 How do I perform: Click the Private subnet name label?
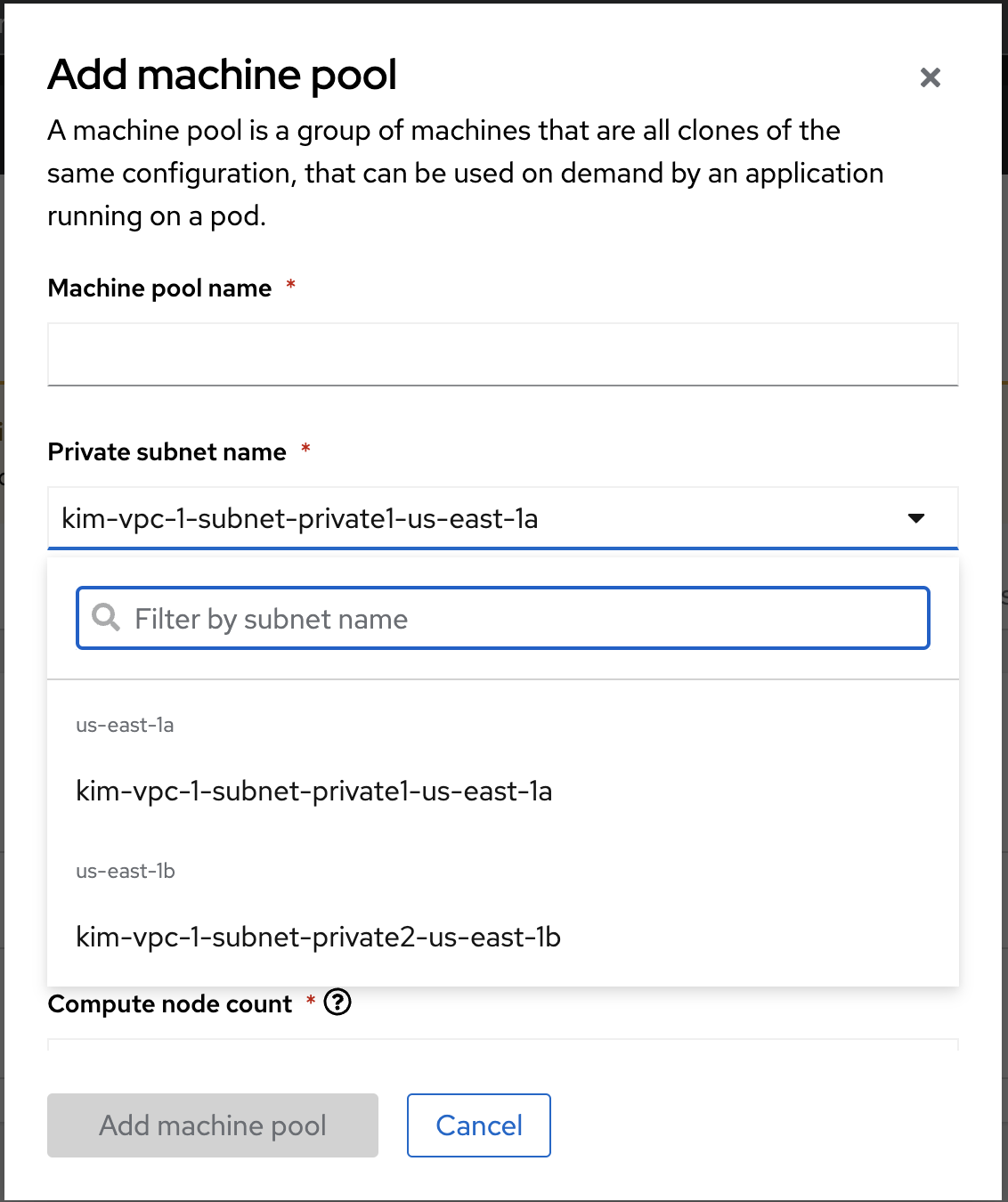click(x=167, y=452)
